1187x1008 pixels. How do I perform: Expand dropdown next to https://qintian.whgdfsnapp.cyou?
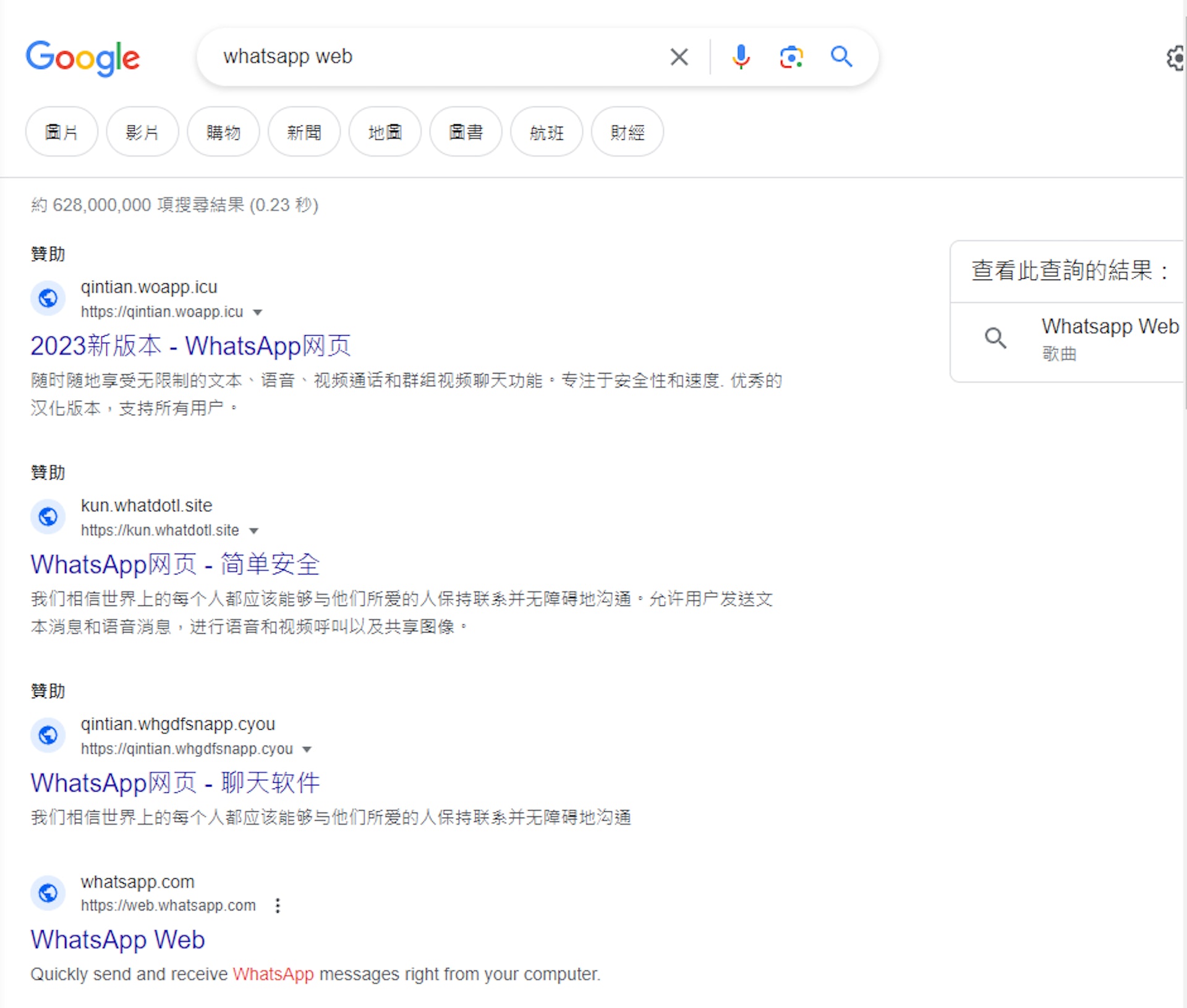tap(307, 750)
